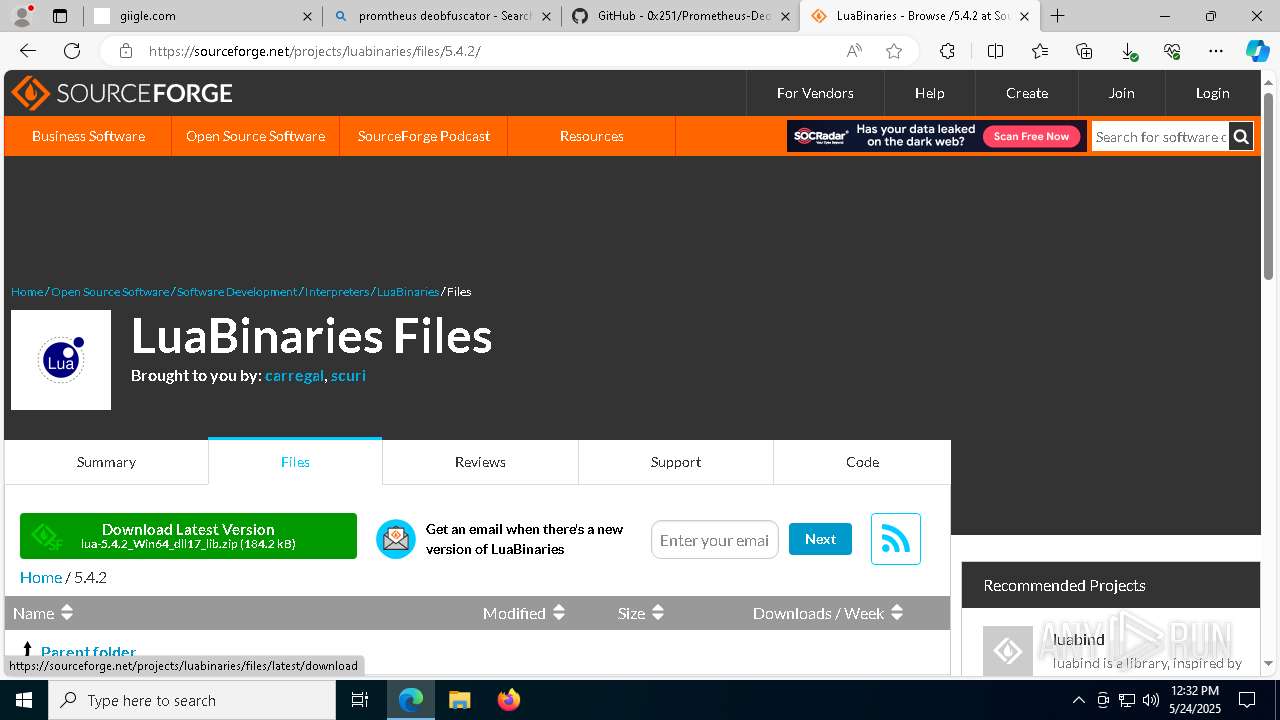Screen dimensions: 1280x720
Task: Sort by Name column arrows
Action: click(67, 613)
